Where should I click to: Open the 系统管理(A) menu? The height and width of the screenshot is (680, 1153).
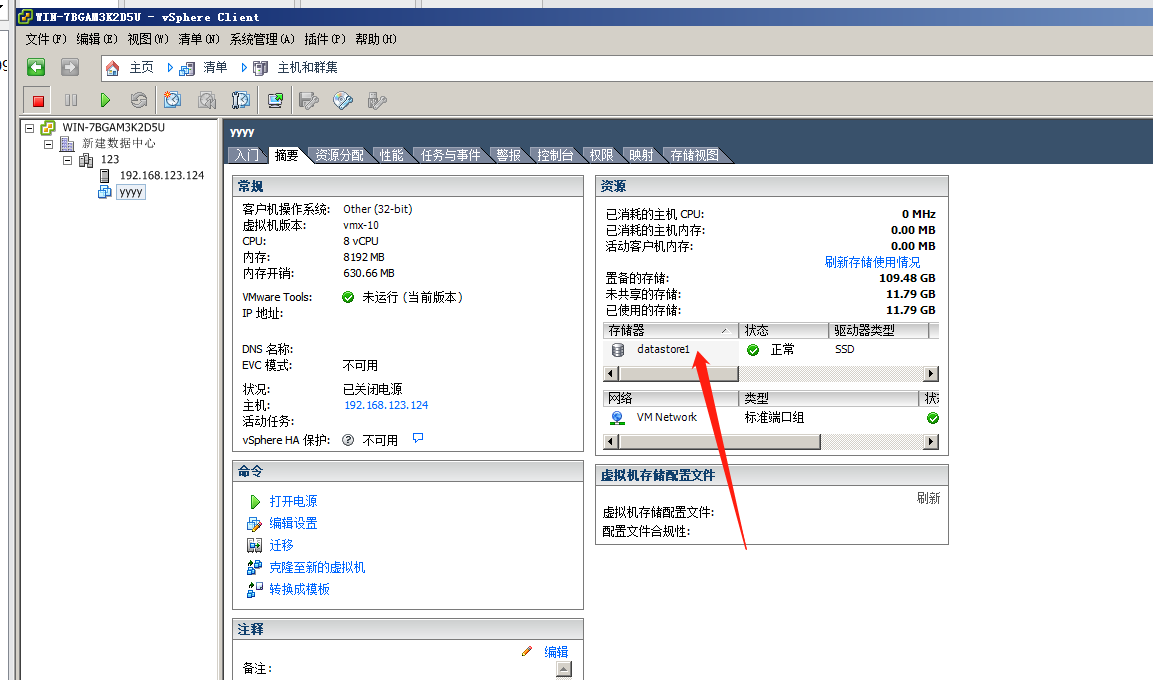coord(262,39)
